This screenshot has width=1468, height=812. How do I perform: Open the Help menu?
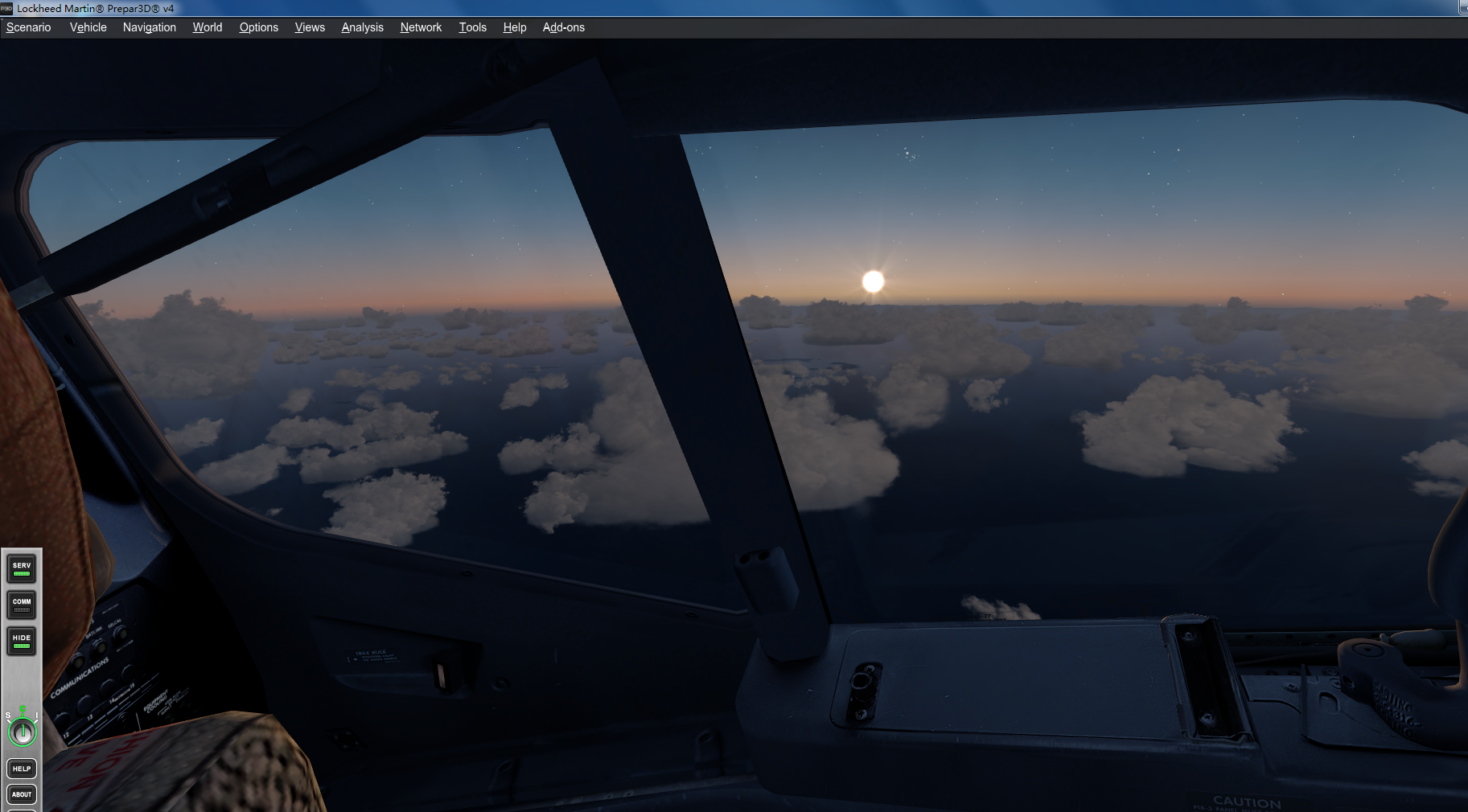[515, 27]
